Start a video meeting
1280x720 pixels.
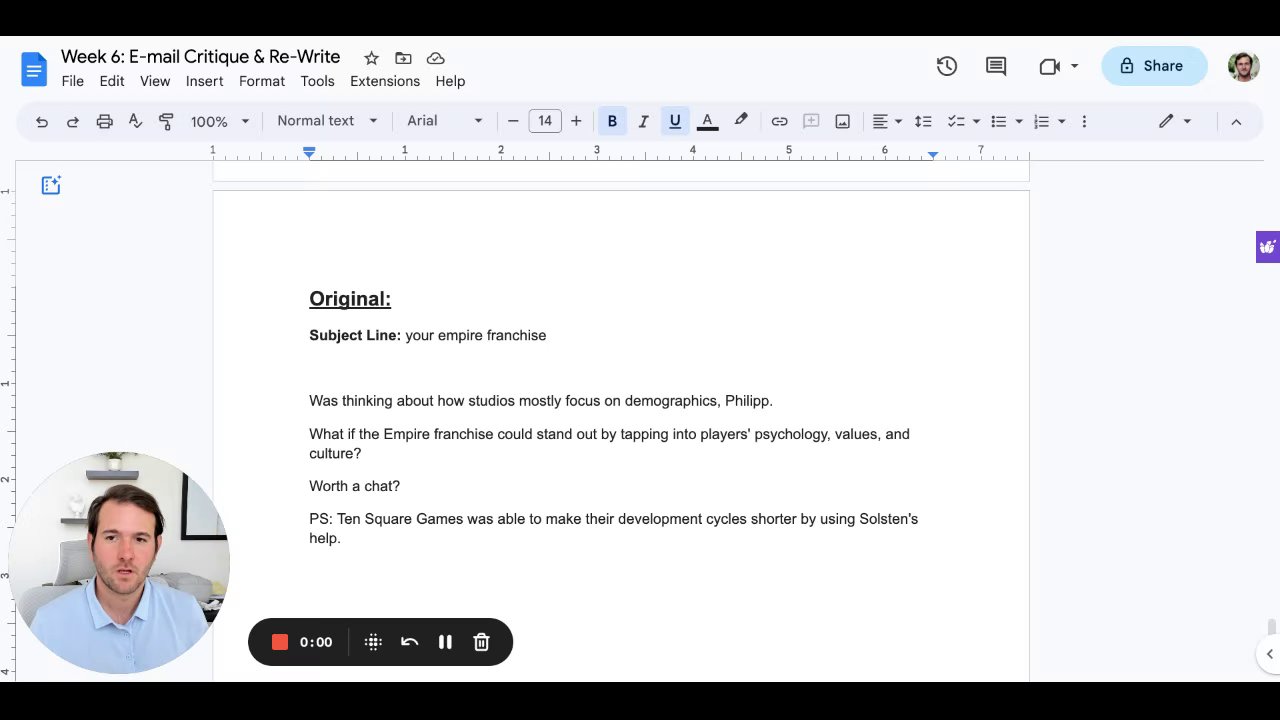pos(1049,66)
